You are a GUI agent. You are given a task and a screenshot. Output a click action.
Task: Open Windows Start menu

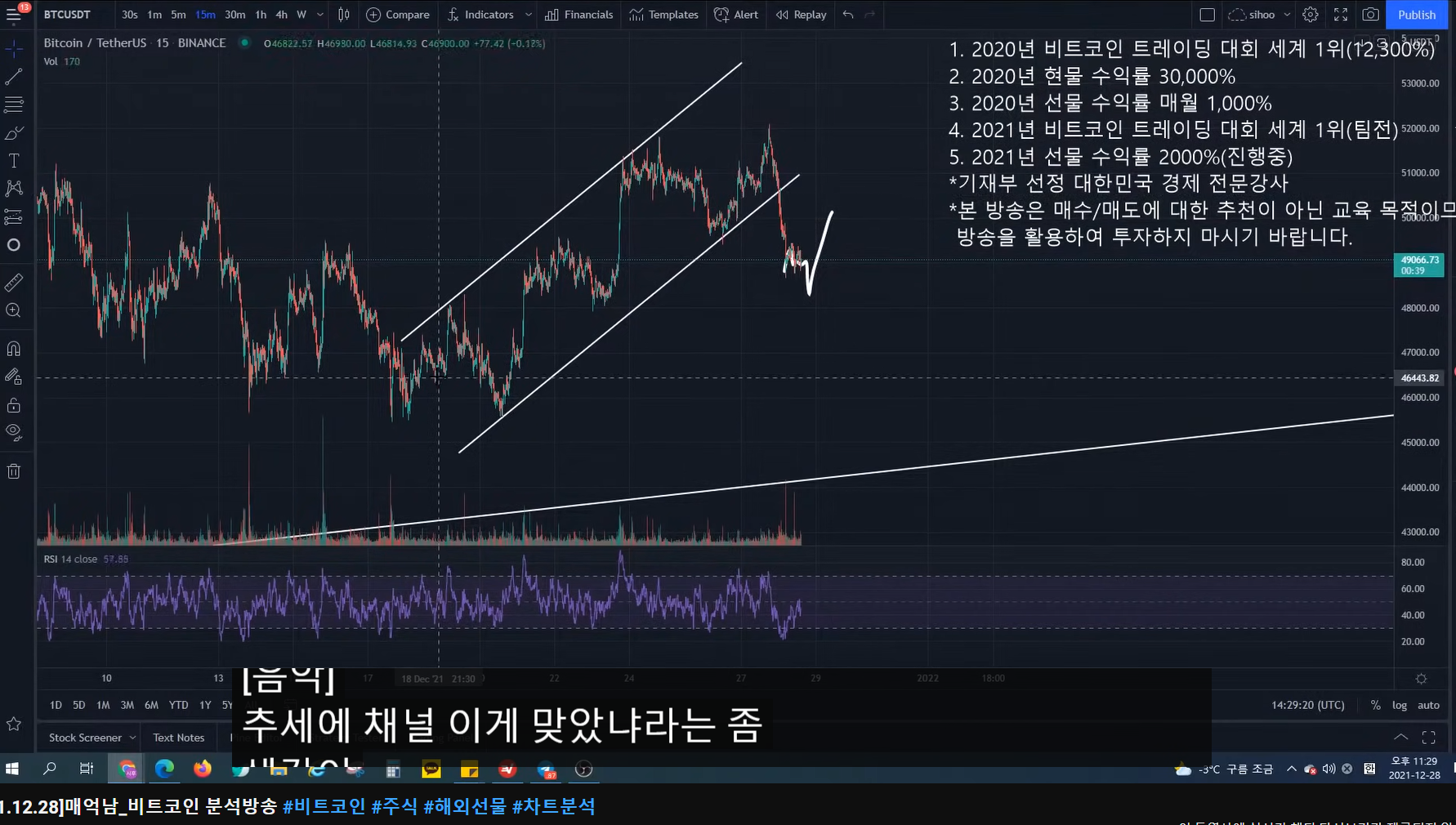12,769
